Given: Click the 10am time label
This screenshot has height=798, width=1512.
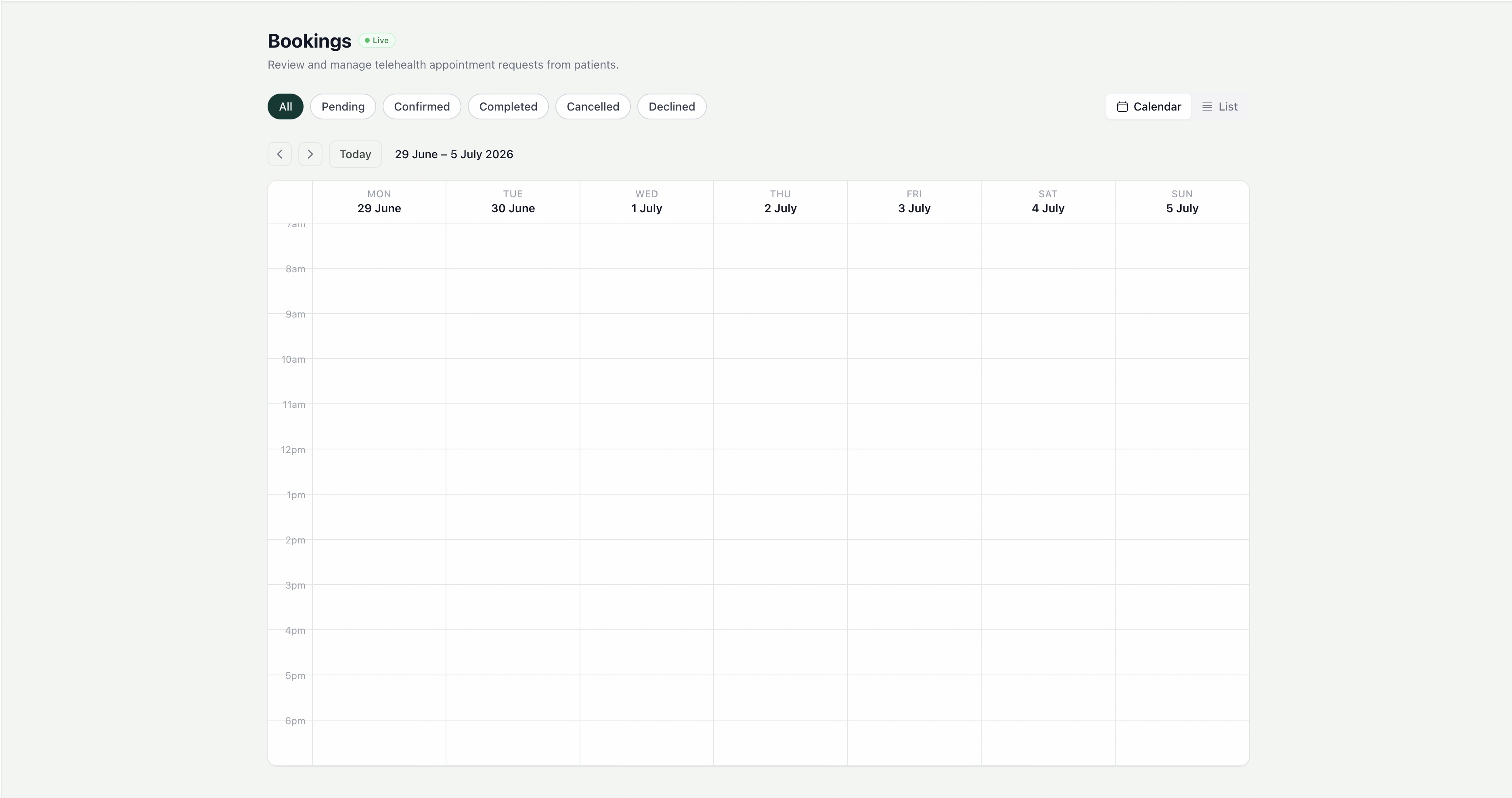Looking at the screenshot, I should 293,360.
